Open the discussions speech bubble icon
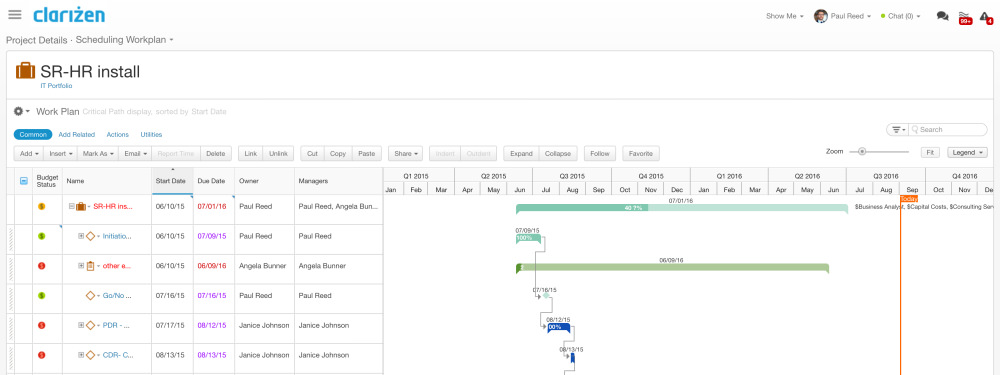Image resolution: width=1000 pixels, height=375 pixels. pos(942,17)
